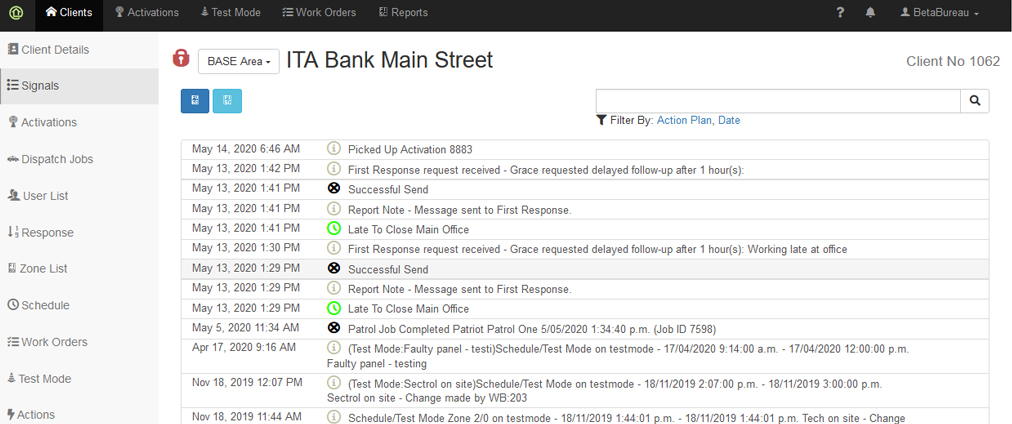The image size is (1012, 424).
Task: Click into the signals search field
Action: [x=777, y=101]
